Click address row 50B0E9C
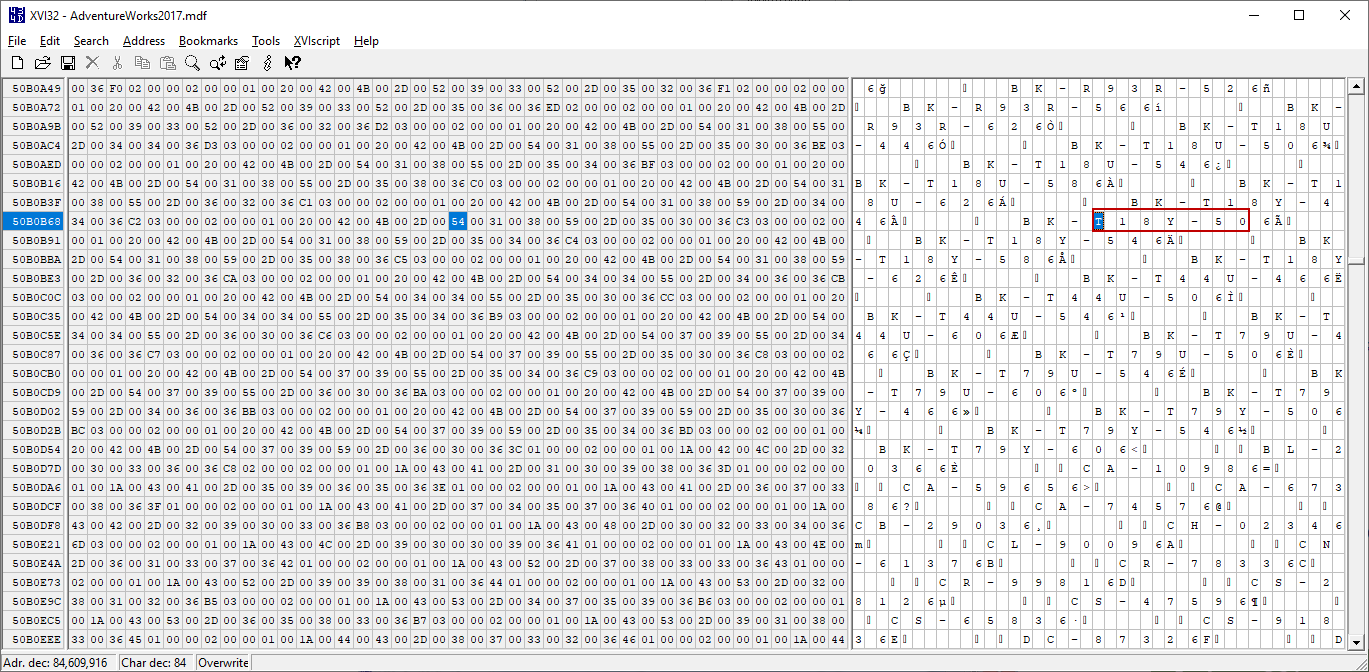1369x672 pixels. click(x=35, y=602)
